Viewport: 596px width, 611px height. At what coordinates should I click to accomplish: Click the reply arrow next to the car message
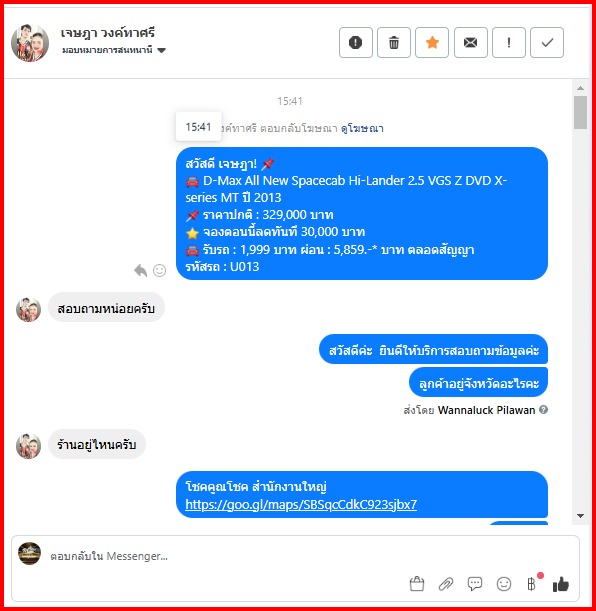[140, 270]
